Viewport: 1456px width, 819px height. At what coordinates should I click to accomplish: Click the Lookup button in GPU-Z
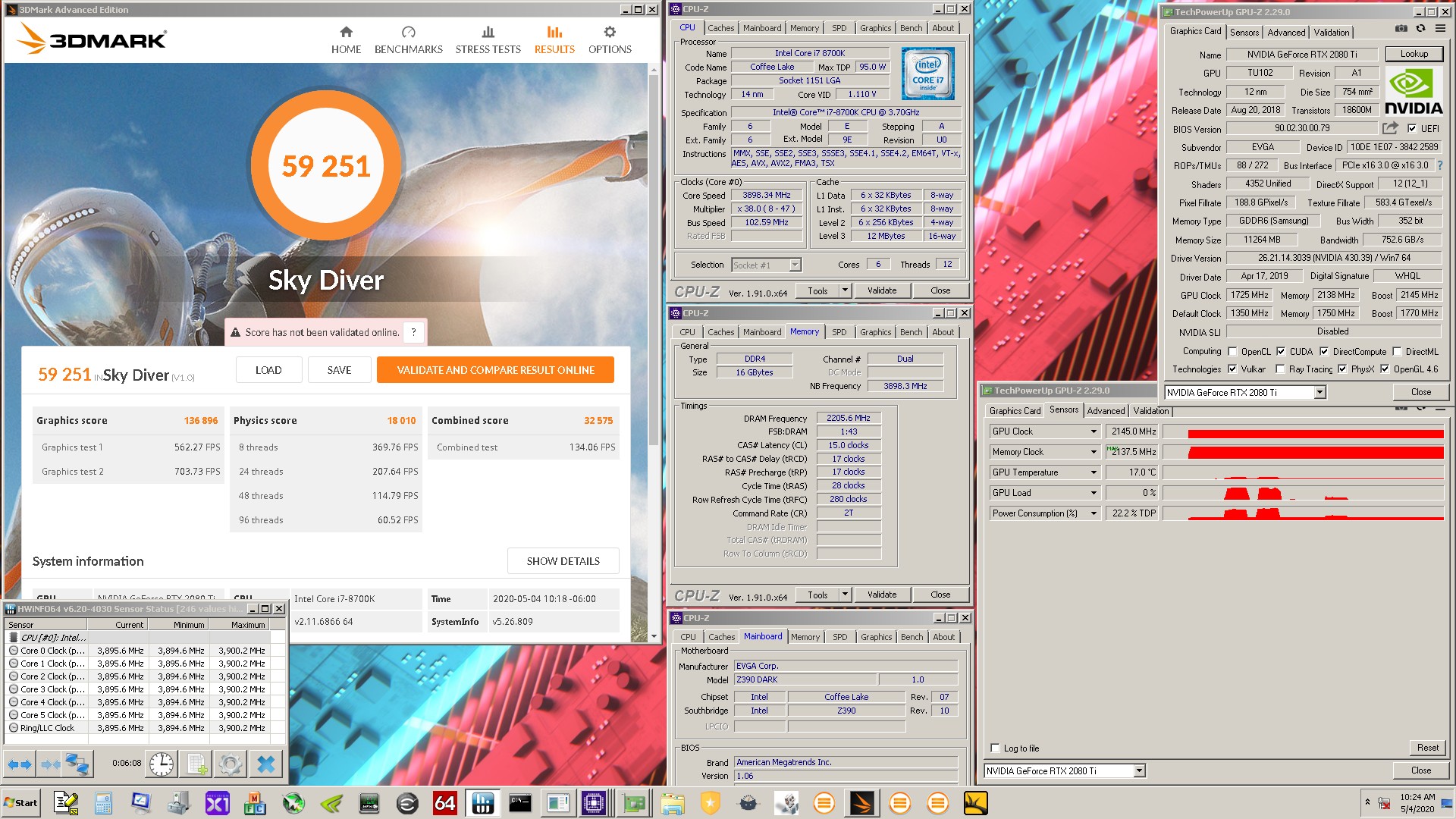click(x=1414, y=54)
